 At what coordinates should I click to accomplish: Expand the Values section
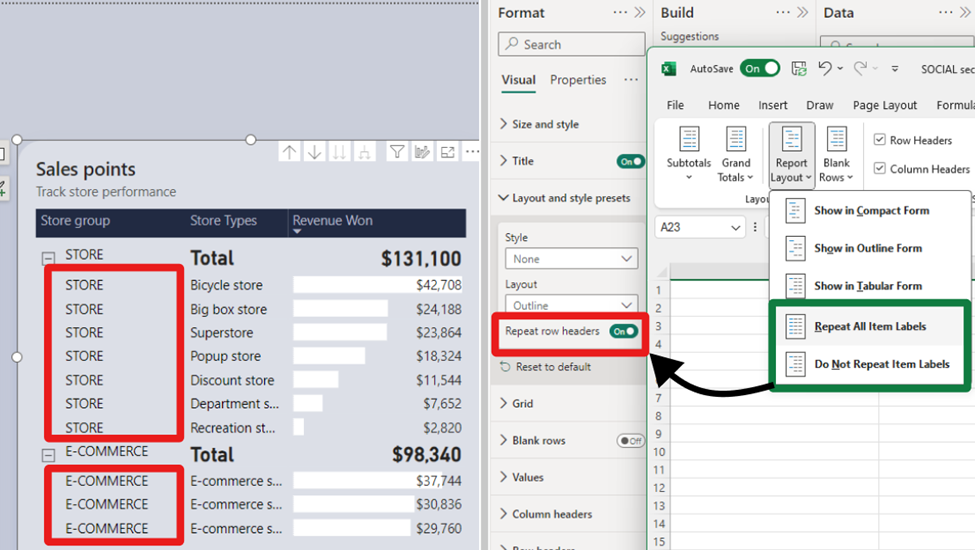tap(522, 477)
